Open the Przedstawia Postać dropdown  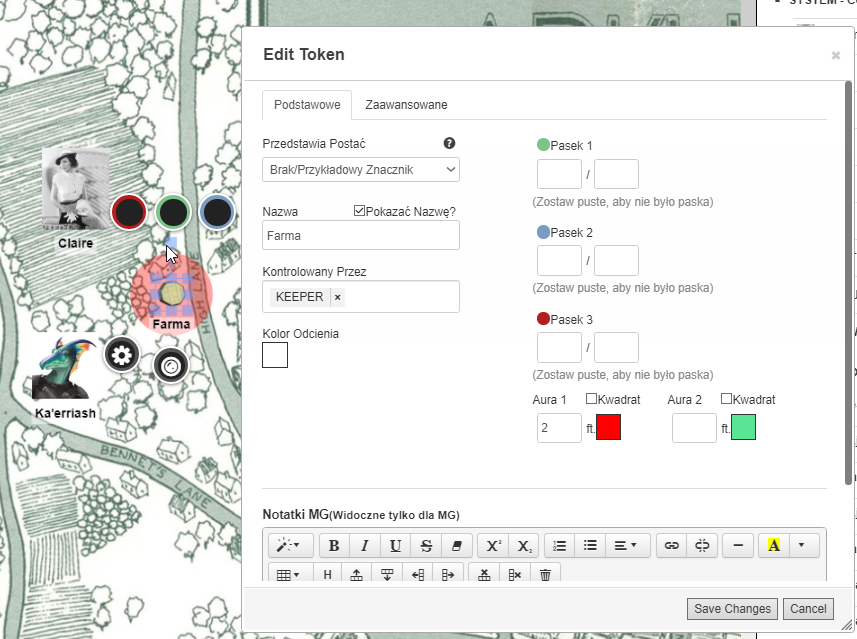[361, 169]
